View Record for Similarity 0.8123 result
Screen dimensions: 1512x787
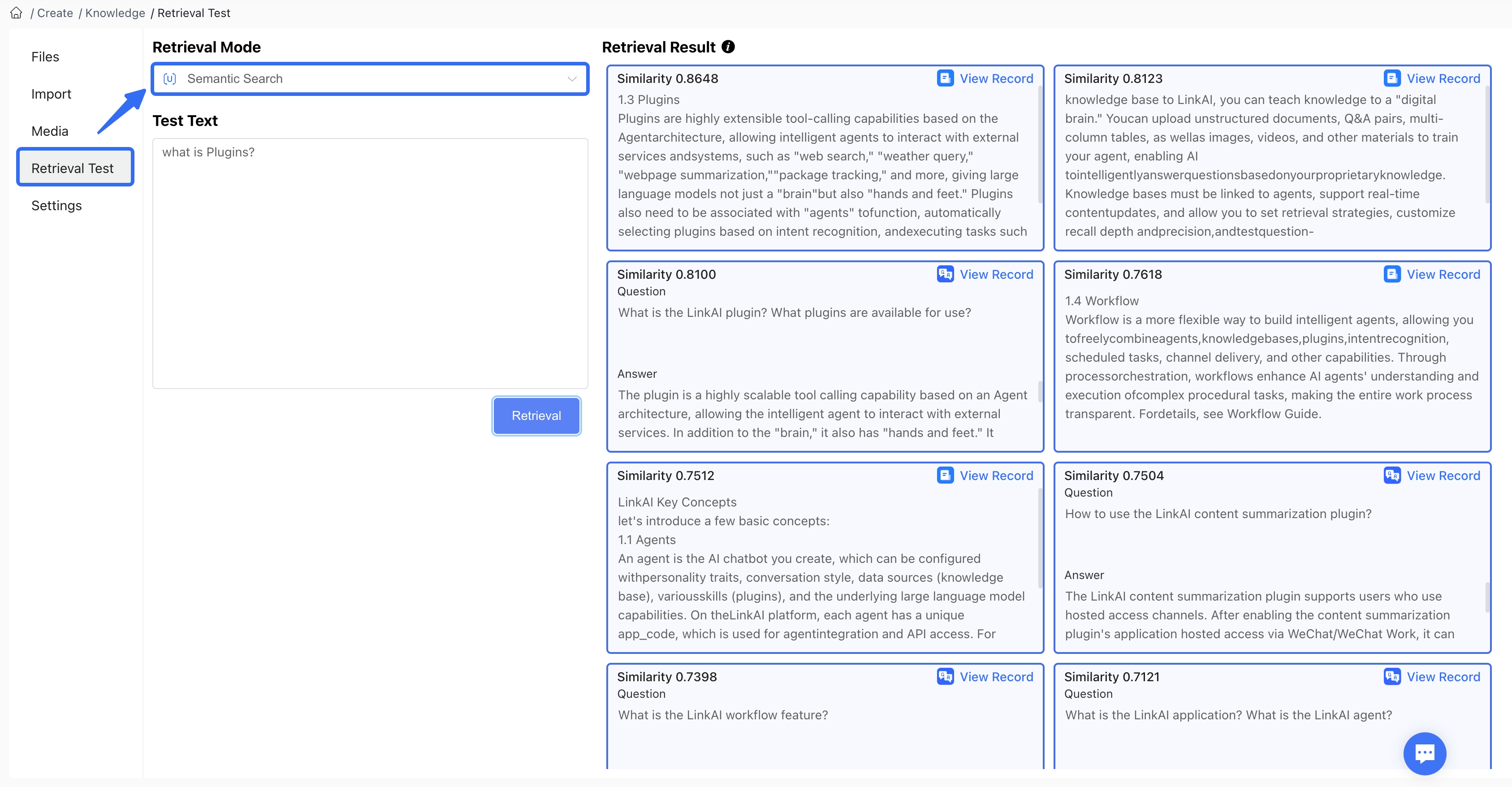coord(1443,78)
